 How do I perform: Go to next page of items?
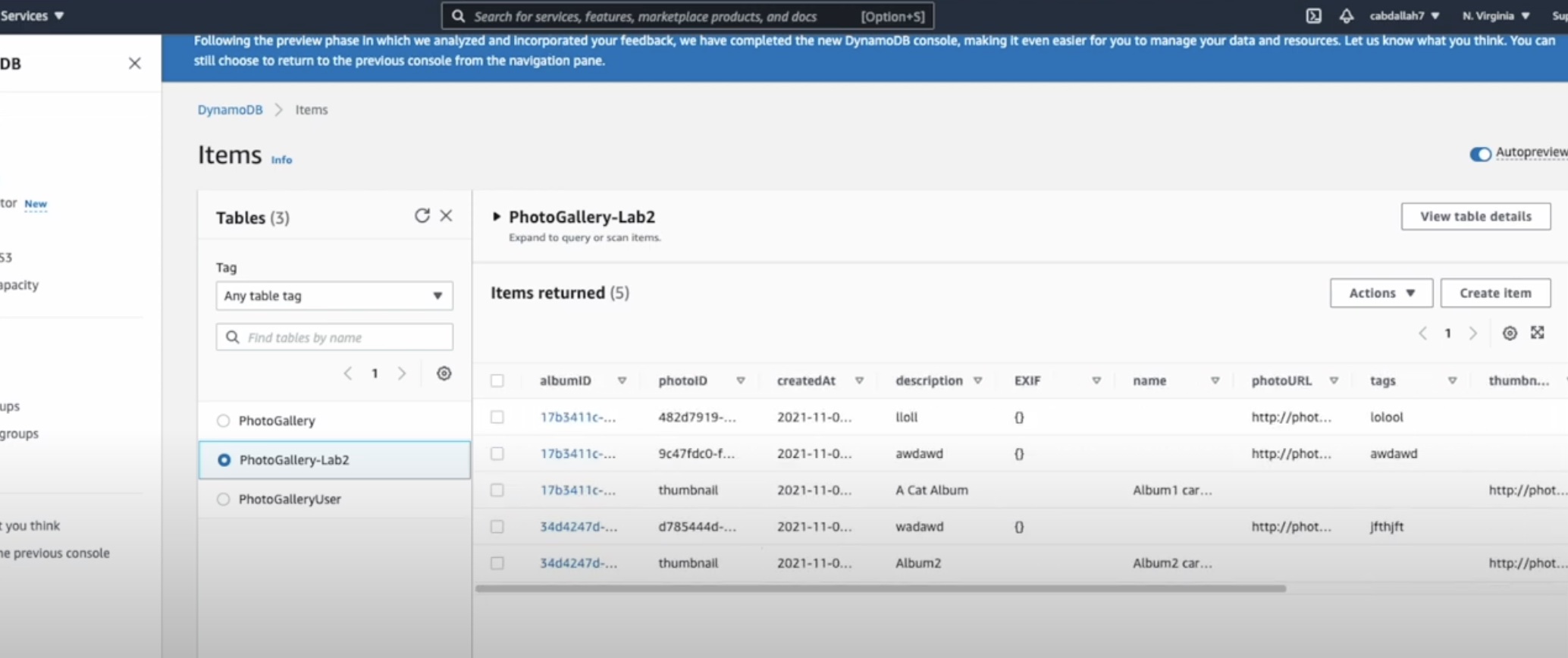click(1473, 334)
